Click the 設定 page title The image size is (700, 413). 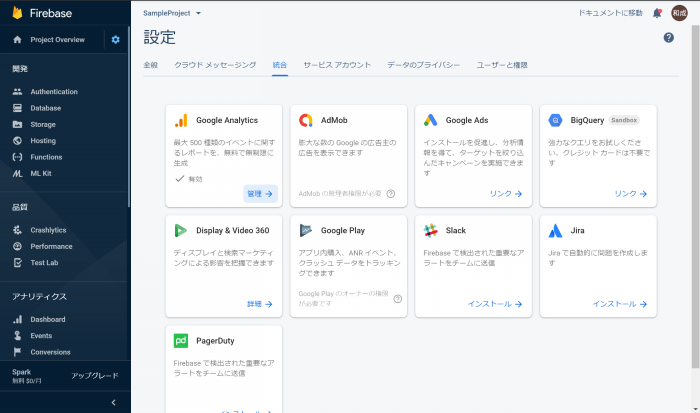159,37
